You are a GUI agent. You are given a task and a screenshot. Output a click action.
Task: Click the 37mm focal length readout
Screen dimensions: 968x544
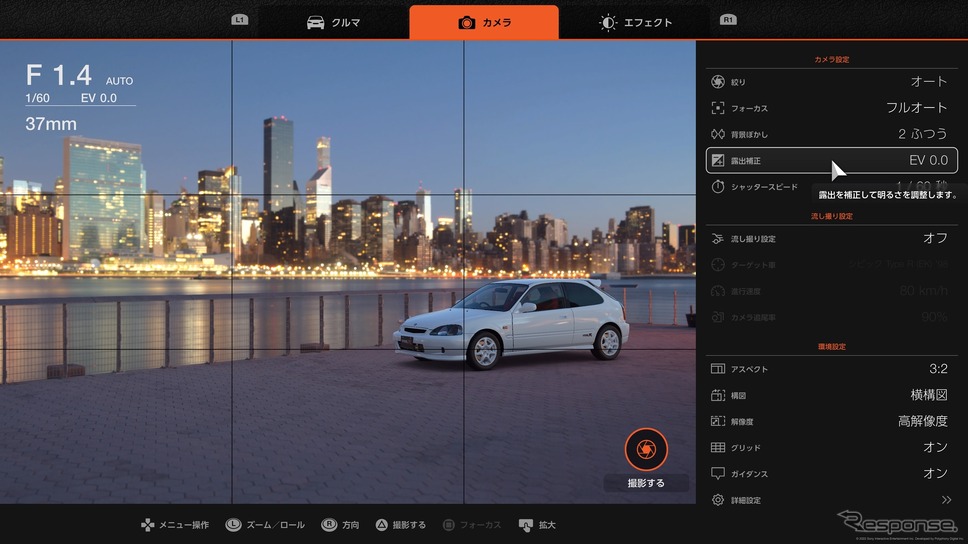pos(51,124)
